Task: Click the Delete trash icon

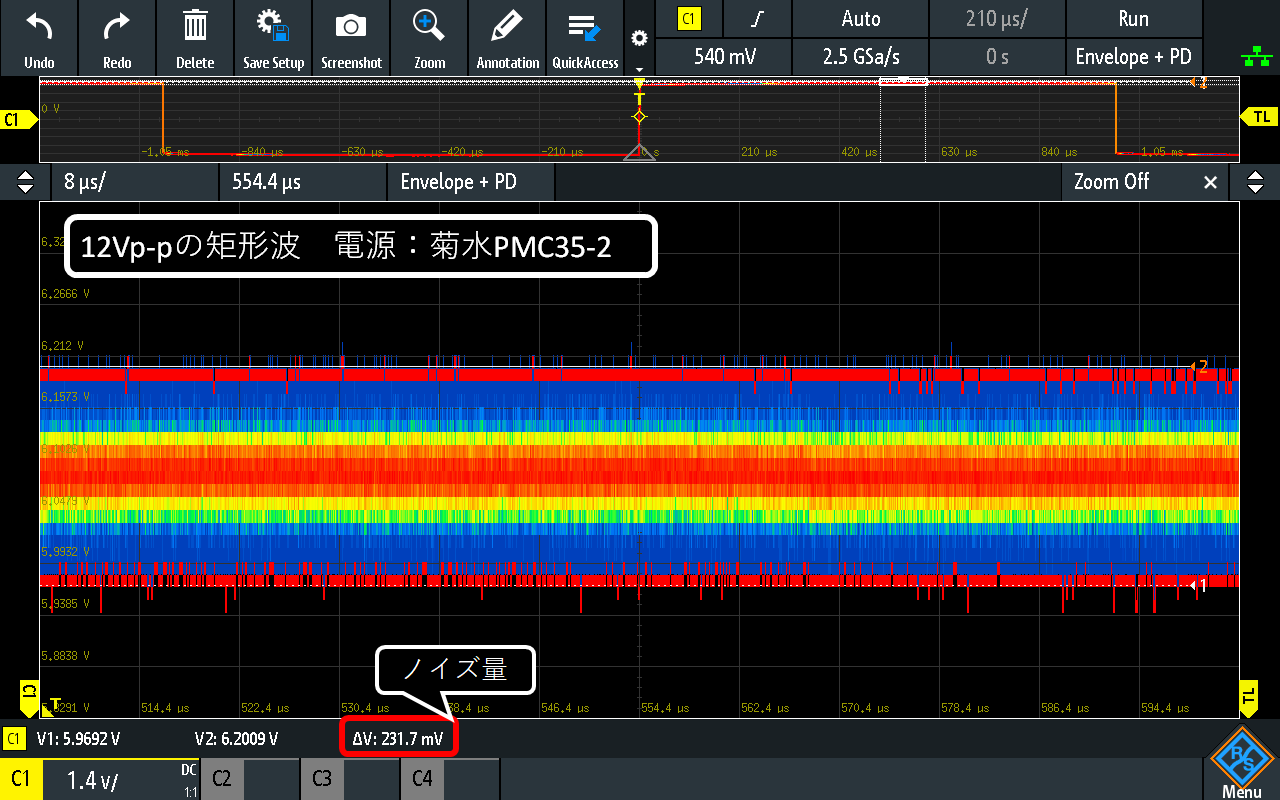Action: 195,38
